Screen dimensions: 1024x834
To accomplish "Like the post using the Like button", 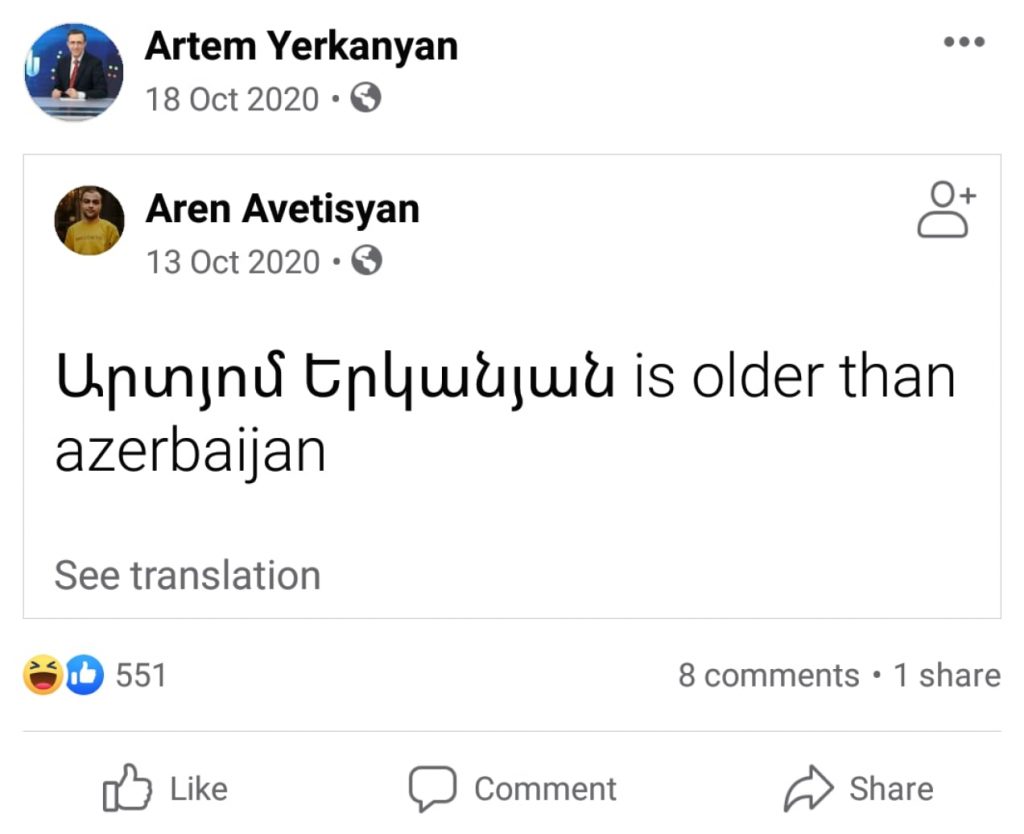I will (x=166, y=790).
